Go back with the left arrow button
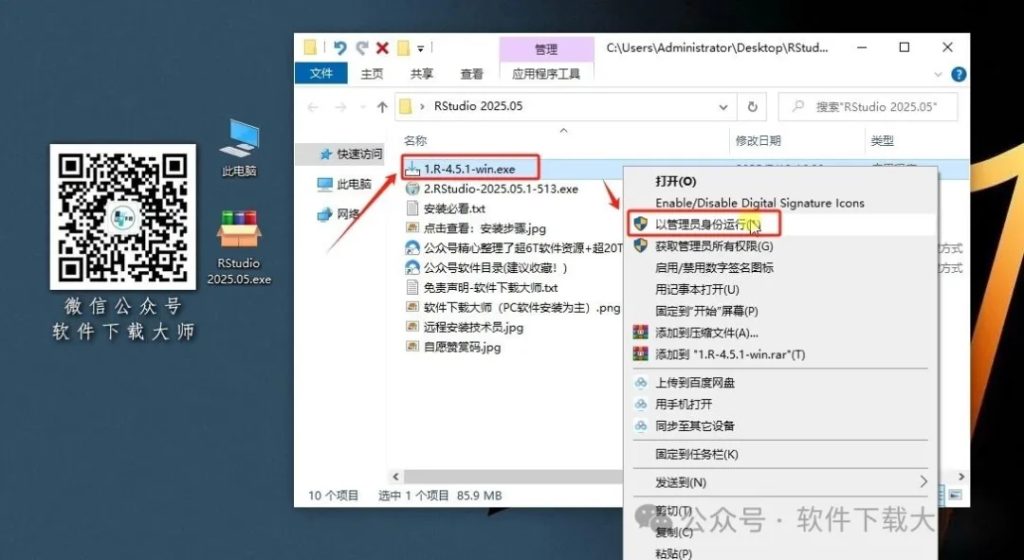 [313, 107]
